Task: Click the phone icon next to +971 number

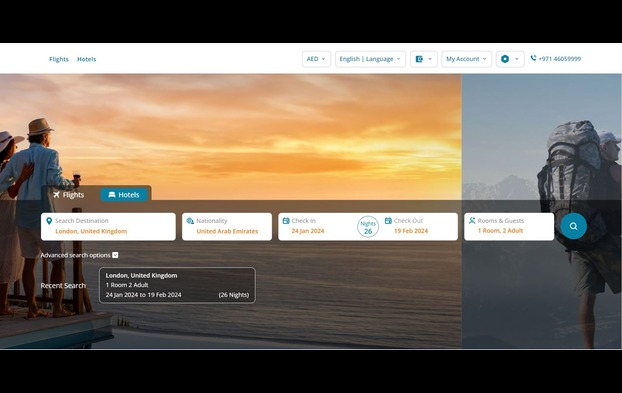Action: 534,58
